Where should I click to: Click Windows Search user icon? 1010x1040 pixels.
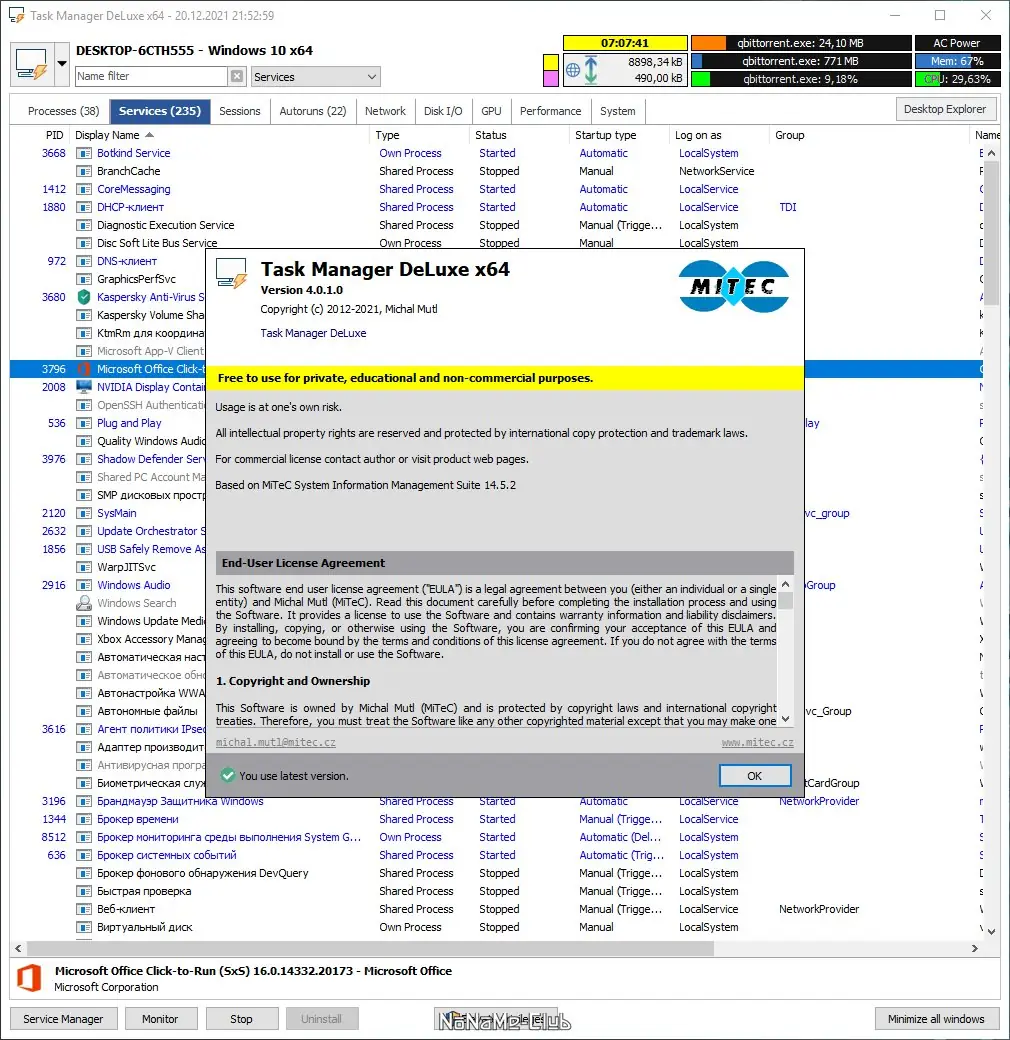click(84, 603)
